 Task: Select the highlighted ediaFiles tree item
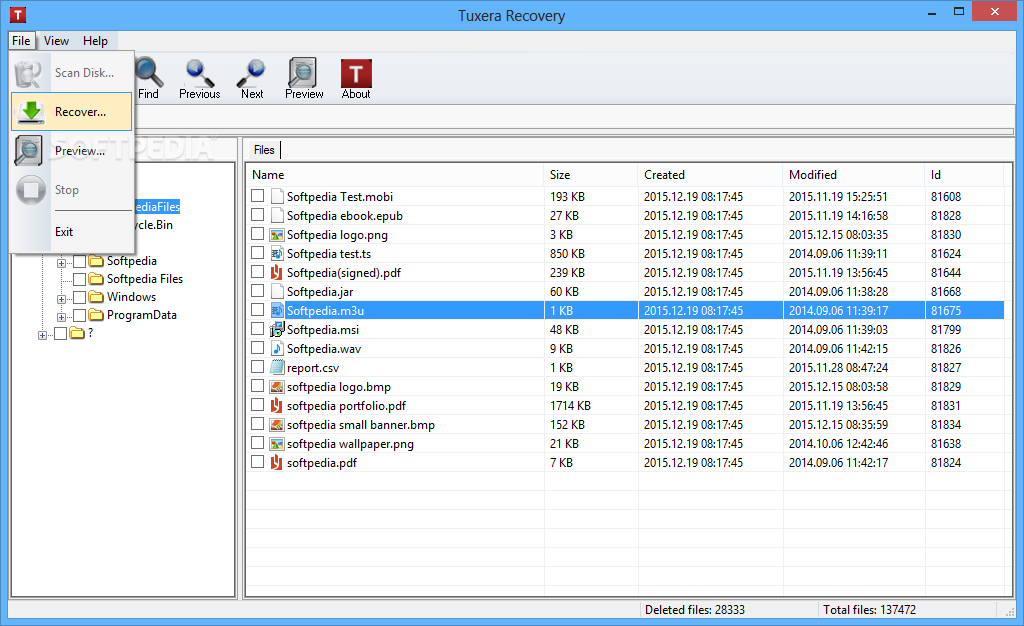(157, 206)
